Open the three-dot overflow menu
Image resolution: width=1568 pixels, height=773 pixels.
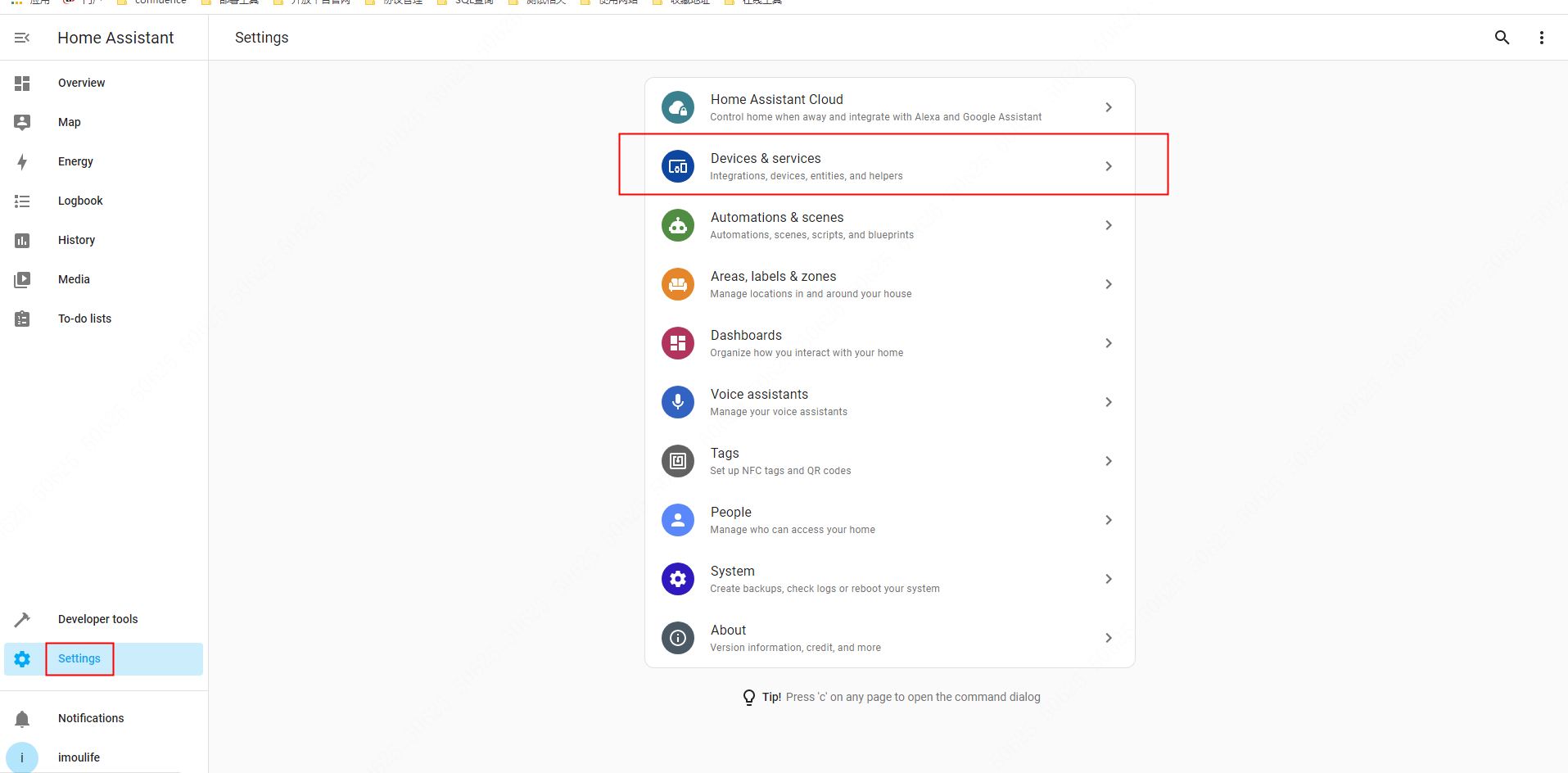(1541, 38)
